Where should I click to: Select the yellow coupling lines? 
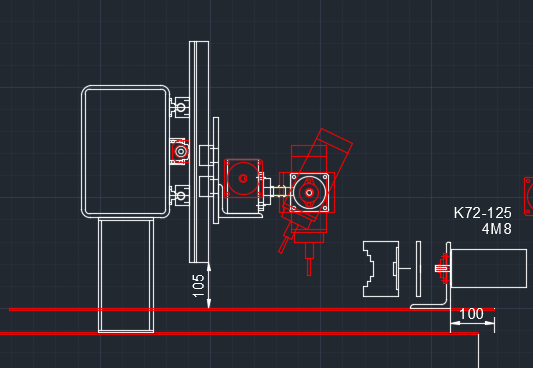click(x=283, y=191)
